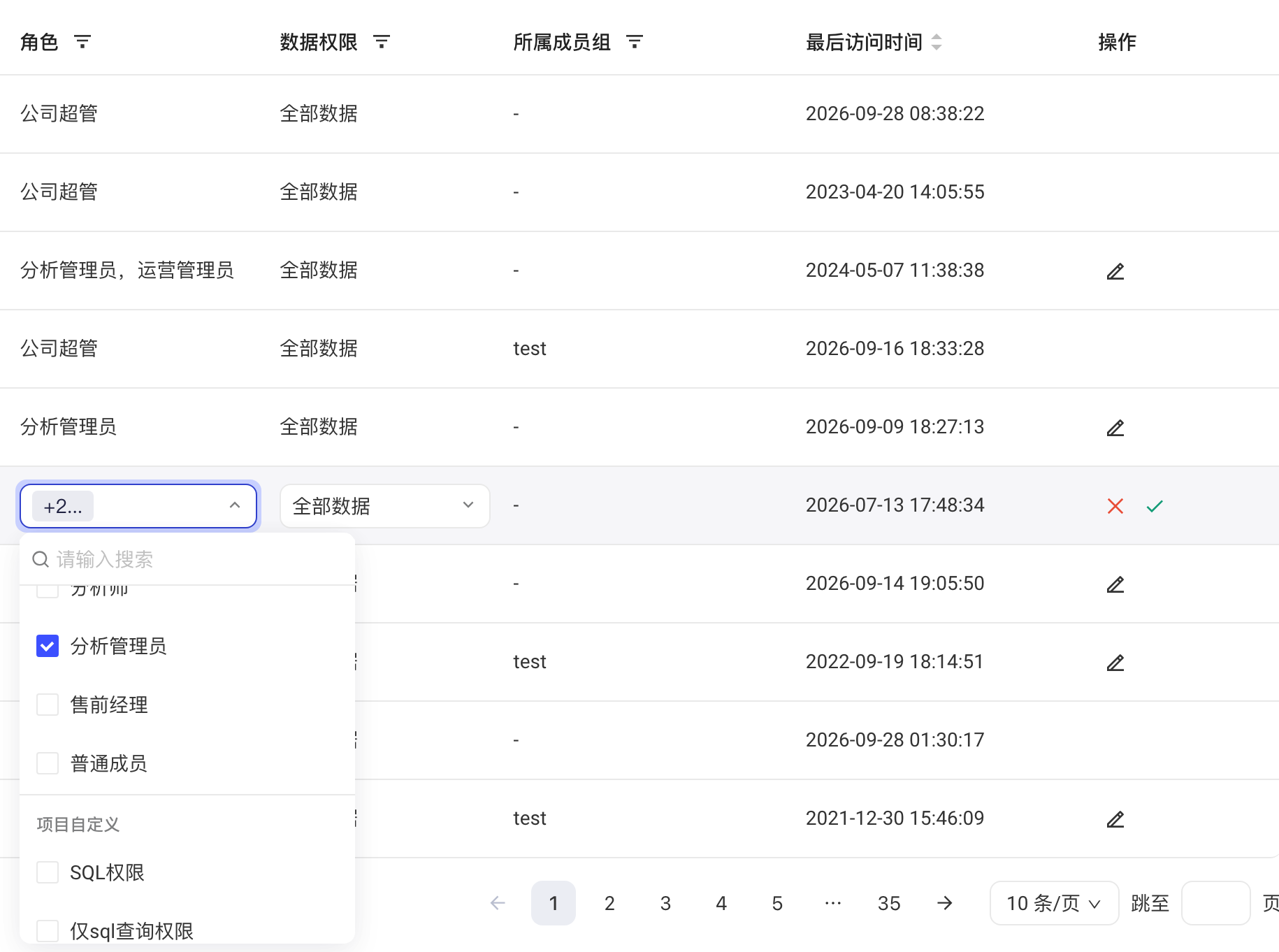Click the 2026-09-28 08:38:22 timestamp cell
Viewport: 1279px width, 952px height.
coord(895,113)
